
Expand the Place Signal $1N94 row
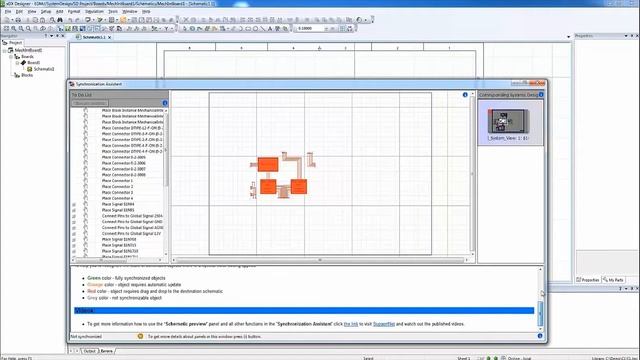pos(74,204)
